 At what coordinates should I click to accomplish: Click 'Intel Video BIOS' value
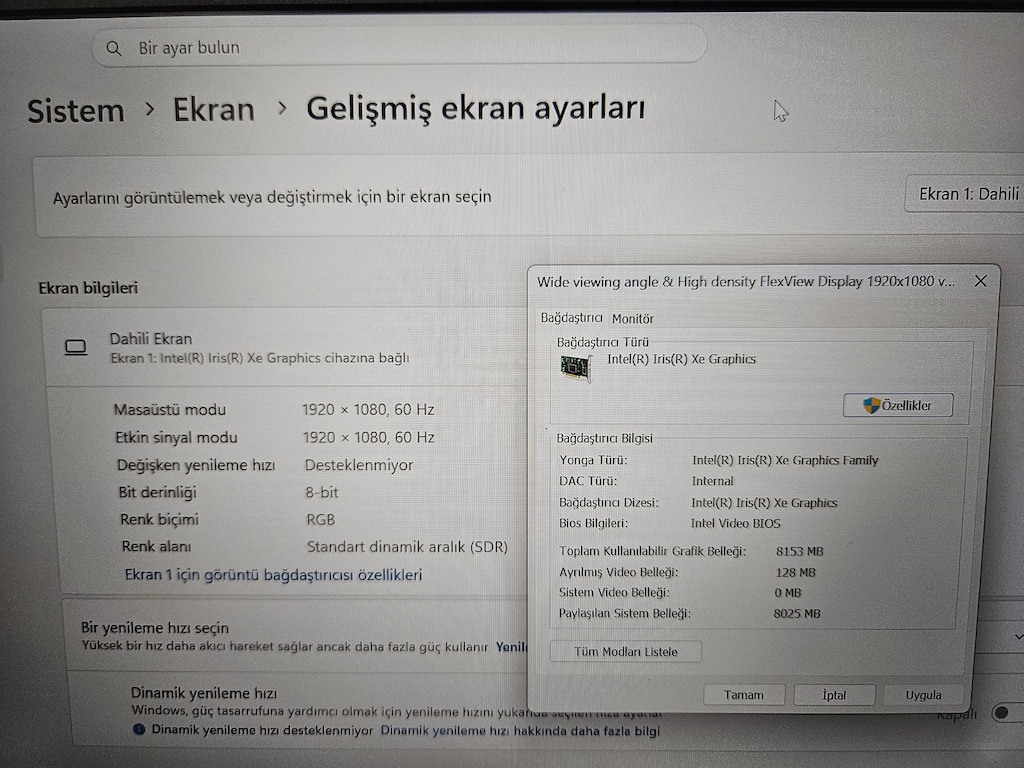pyautogui.click(x=735, y=523)
